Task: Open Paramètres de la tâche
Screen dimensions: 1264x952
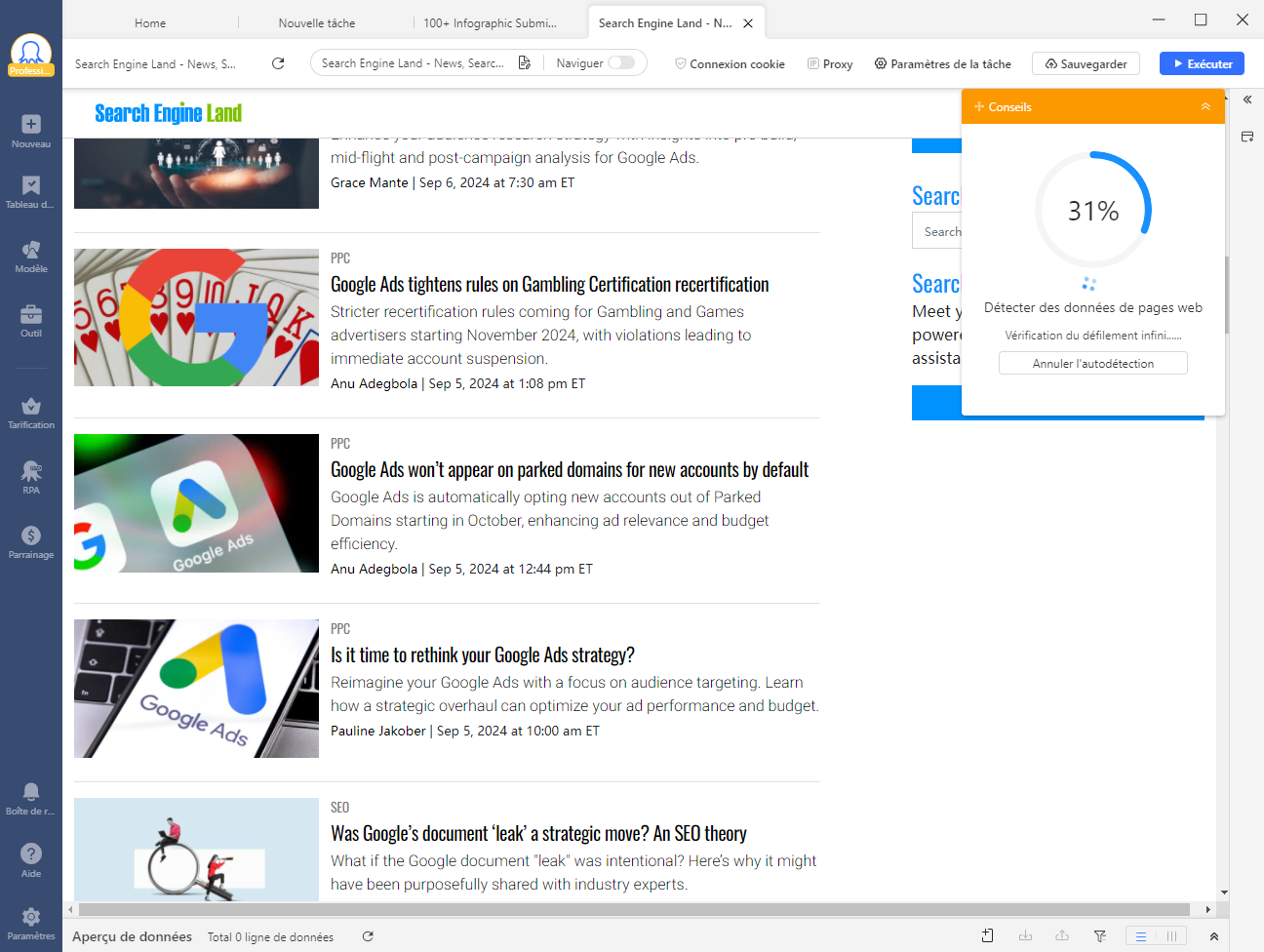Action: tap(942, 63)
